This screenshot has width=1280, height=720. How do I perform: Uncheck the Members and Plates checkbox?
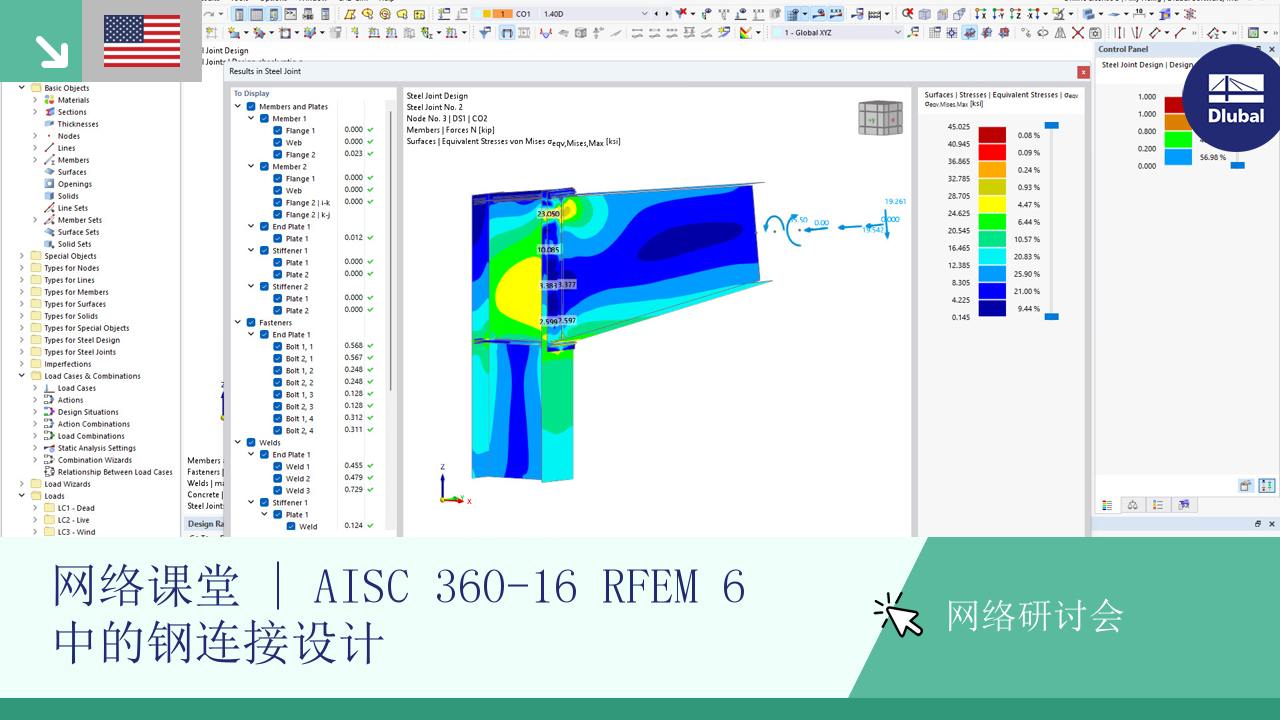click(x=251, y=107)
